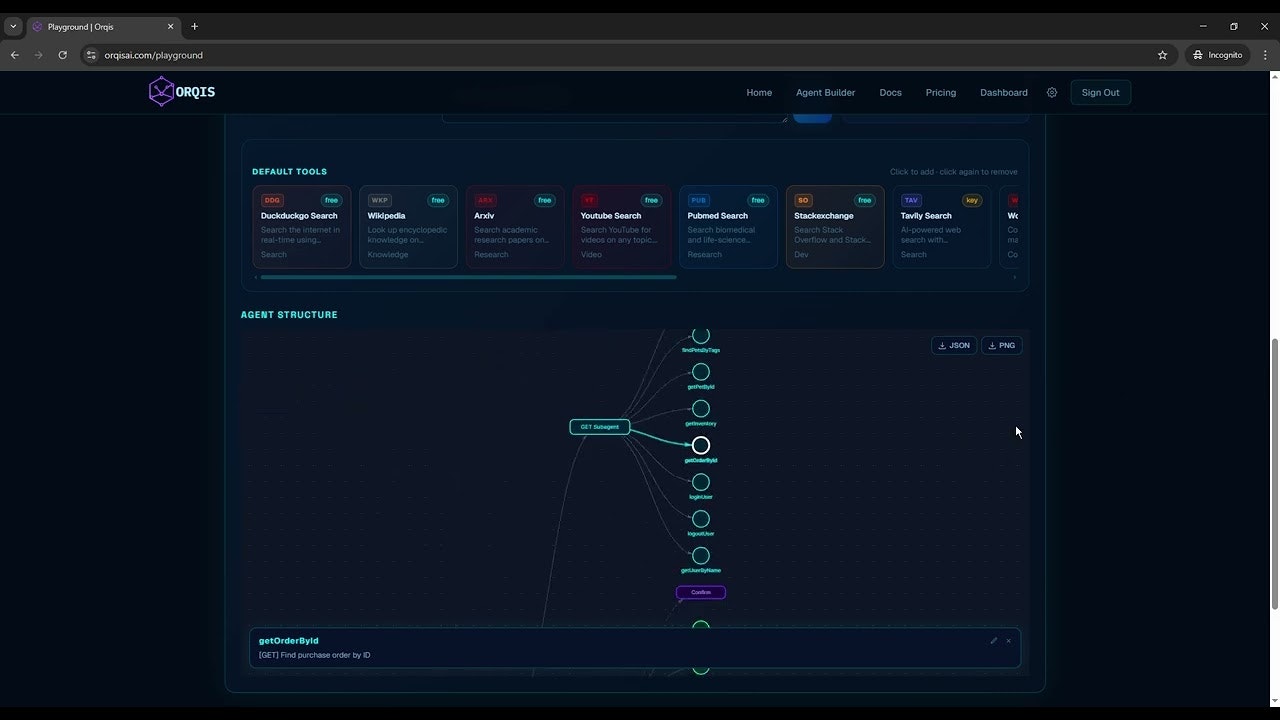Screen dimensions: 1280x720
Task: Bookmark this page with star icon
Action: pos(1162,55)
